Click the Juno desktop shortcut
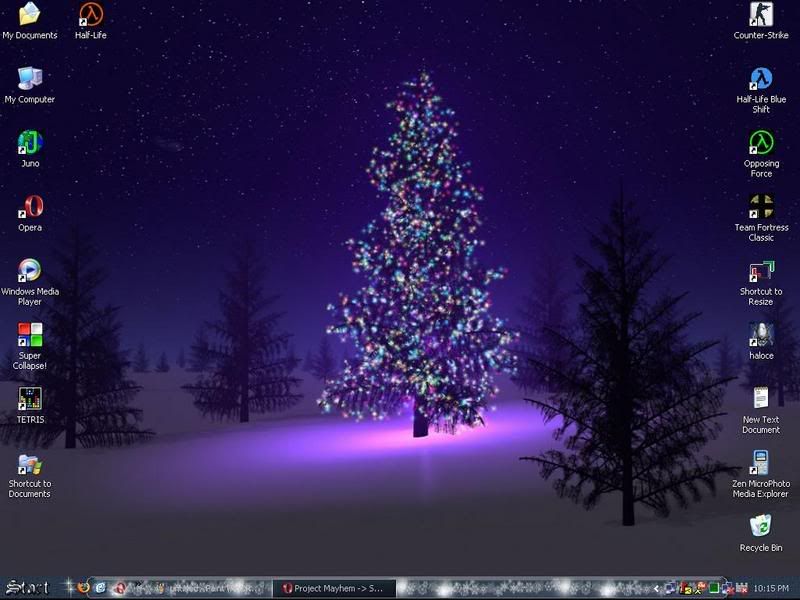800x600 pixels. (x=30, y=143)
